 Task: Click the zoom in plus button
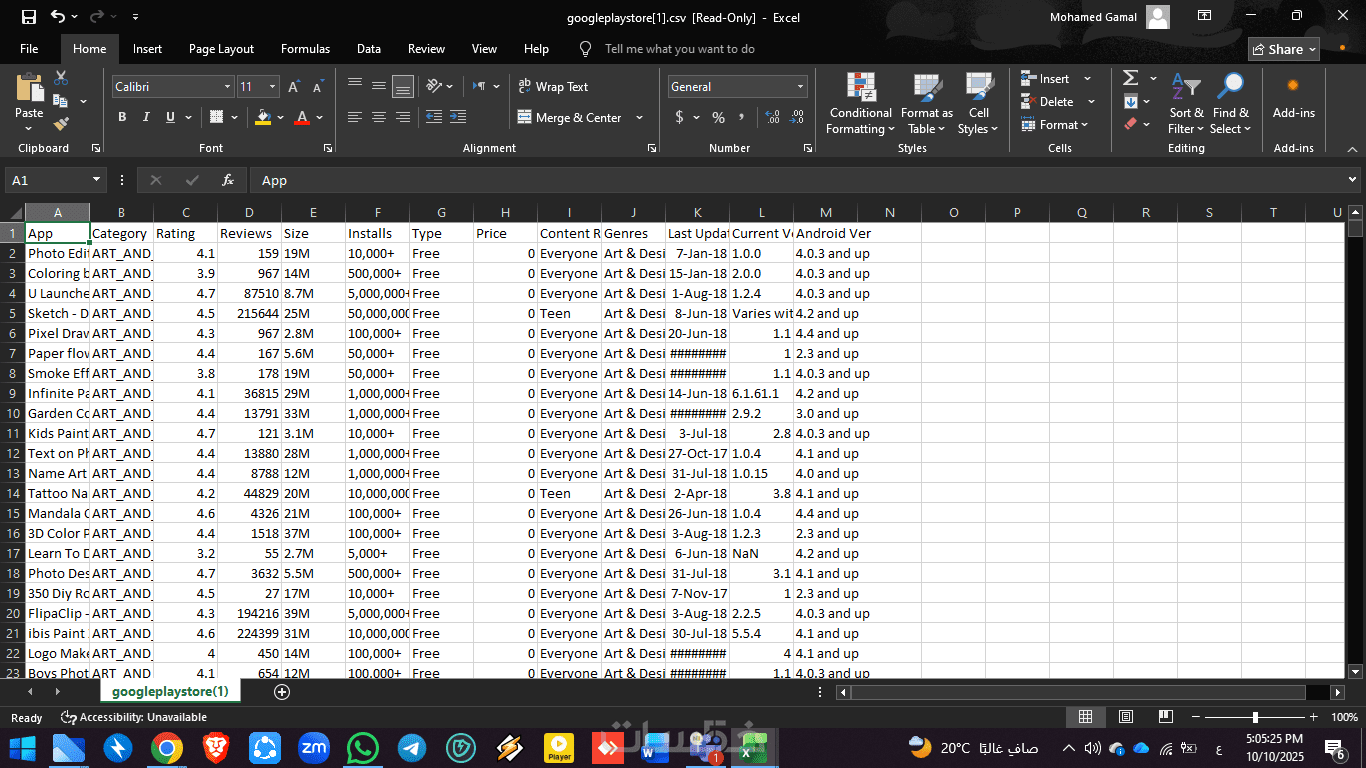click(1313, 717)
